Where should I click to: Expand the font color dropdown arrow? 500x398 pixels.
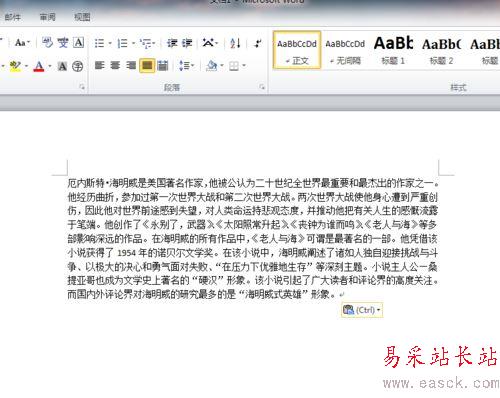[x=50, y=66]
